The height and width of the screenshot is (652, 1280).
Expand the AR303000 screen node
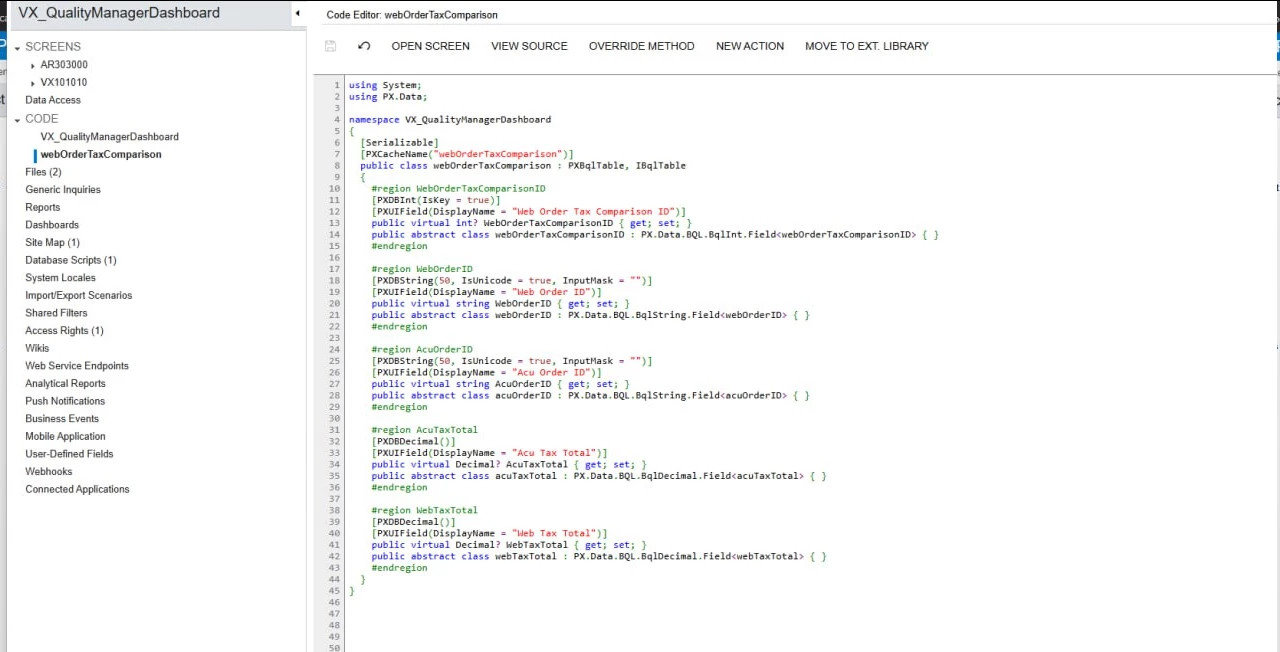30,64
